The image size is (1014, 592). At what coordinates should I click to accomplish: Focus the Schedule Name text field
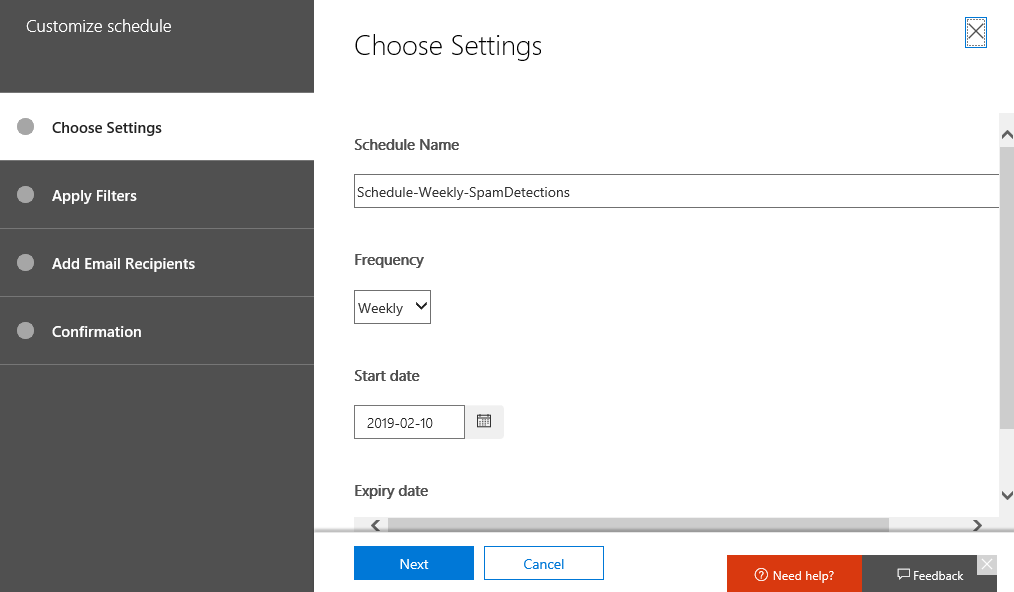pyautogui.click(x=676, y=191)
